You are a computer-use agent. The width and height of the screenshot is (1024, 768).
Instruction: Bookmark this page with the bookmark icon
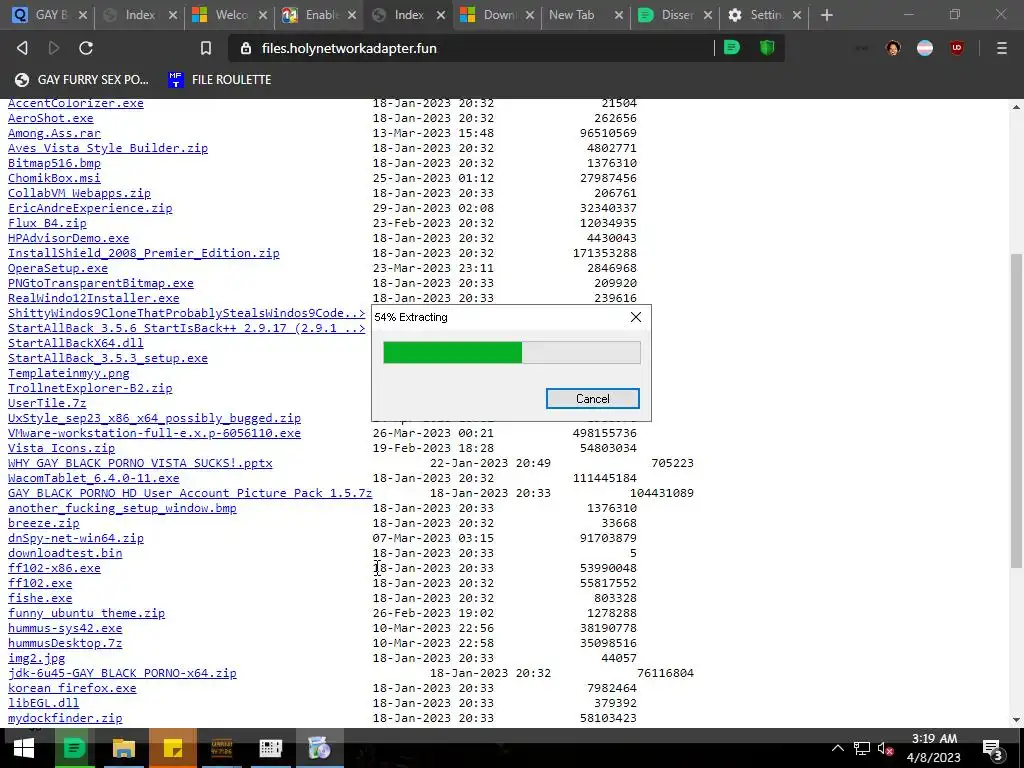tap(206, 48)
